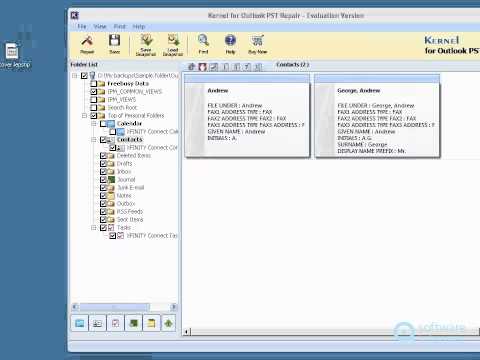This screenshot has width=480, height=360.
Task: Open the Find magnifier tool
Action: tap(203, 44)
